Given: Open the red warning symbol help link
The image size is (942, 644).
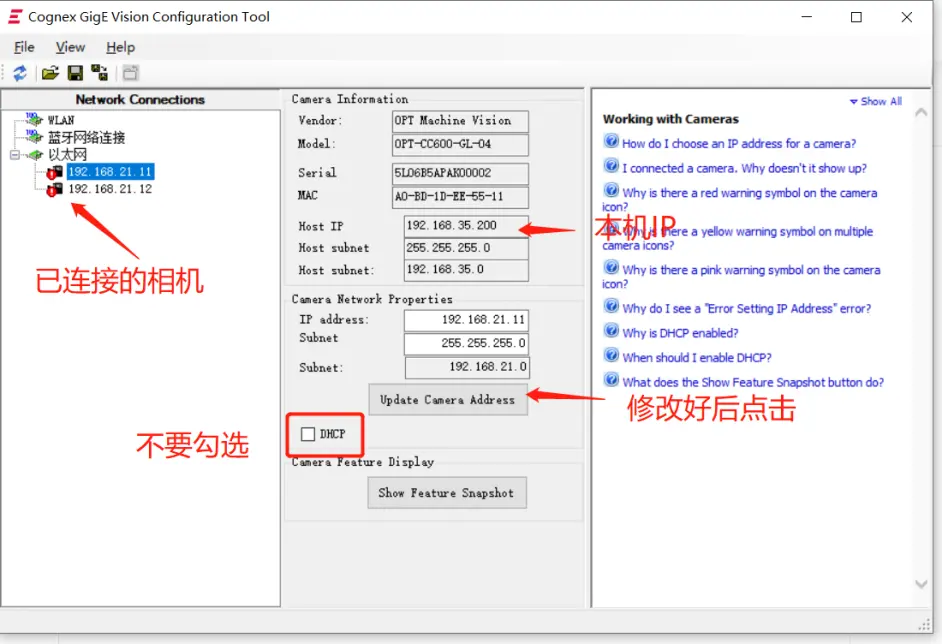Looking at the screenshot, I should click(x=740, y=199).
